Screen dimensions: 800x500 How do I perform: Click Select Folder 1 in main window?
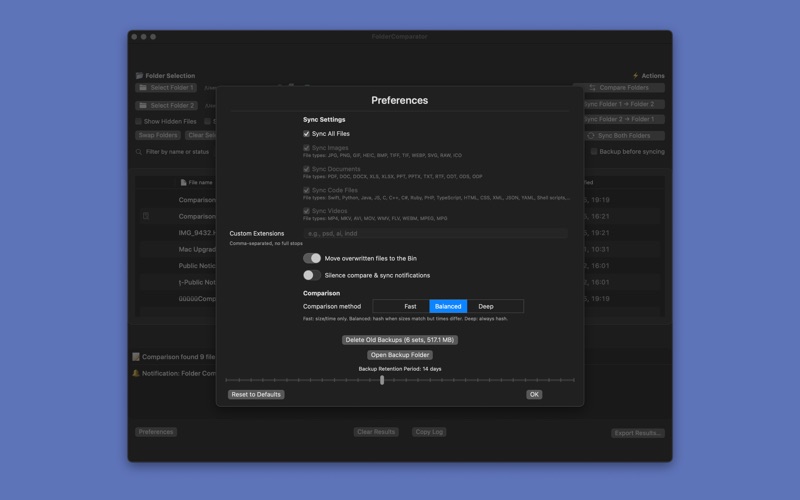pos(166,88)
